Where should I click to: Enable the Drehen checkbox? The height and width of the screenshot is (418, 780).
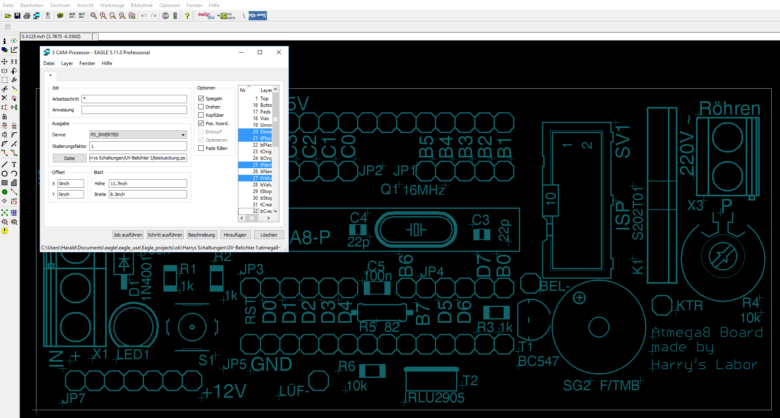click(201, 106)
